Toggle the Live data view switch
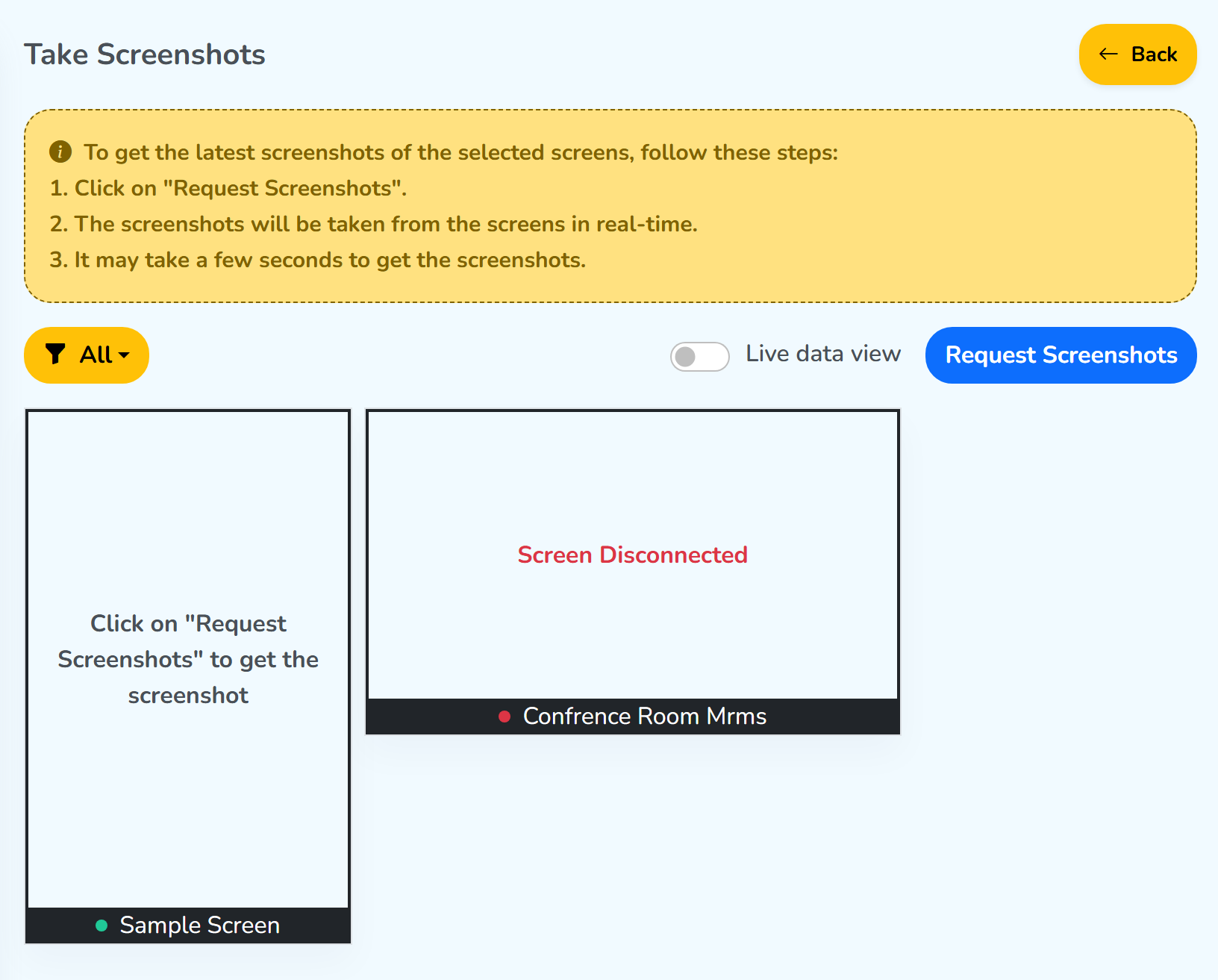The width and height of the screenshot is (1218, 980). pyautogui.click(x=699, y=356)
